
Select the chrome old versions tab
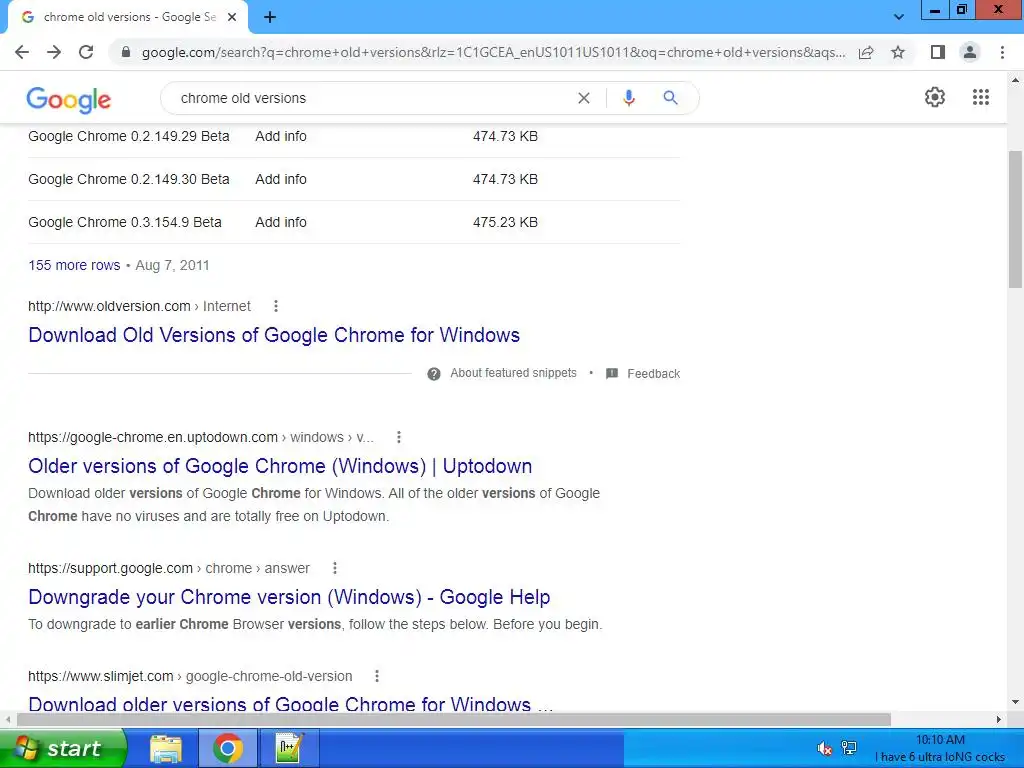click(x=129, y=17)
